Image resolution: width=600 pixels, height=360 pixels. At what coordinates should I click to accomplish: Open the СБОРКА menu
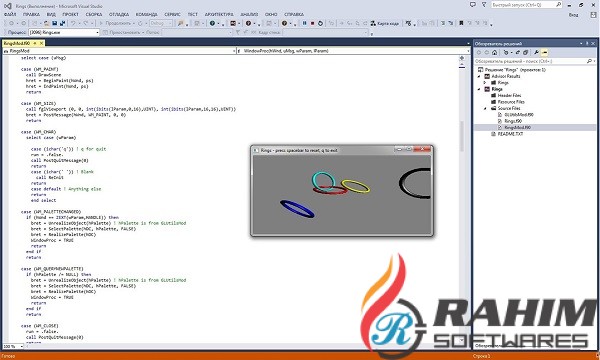tap(94, 15)
